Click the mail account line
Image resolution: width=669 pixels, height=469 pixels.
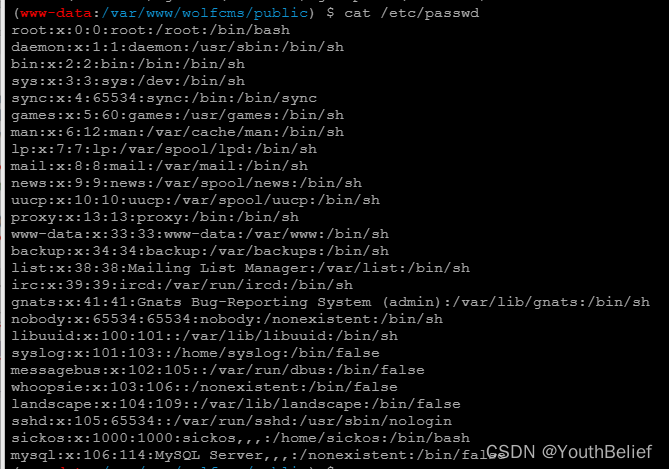pyautogui.click(x=160, y=166)
